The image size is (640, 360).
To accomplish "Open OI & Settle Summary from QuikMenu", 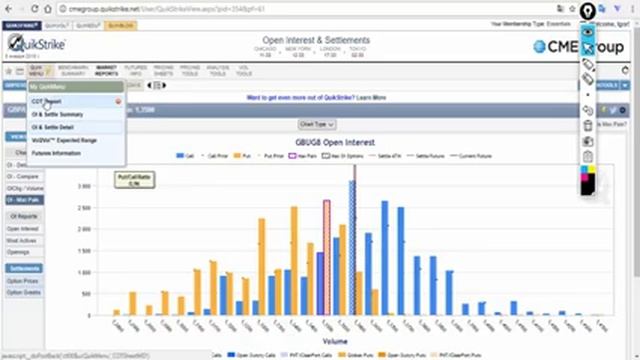I will 57,114.
